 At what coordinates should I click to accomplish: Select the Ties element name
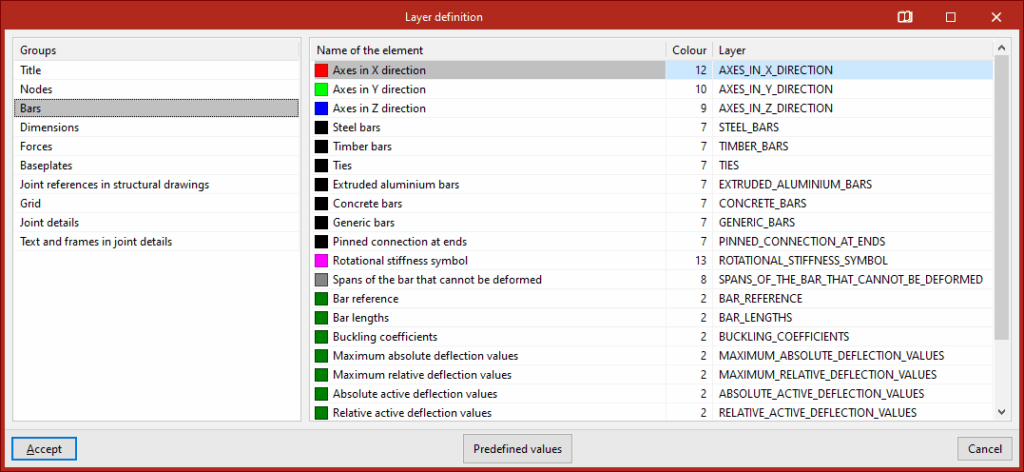342,166
